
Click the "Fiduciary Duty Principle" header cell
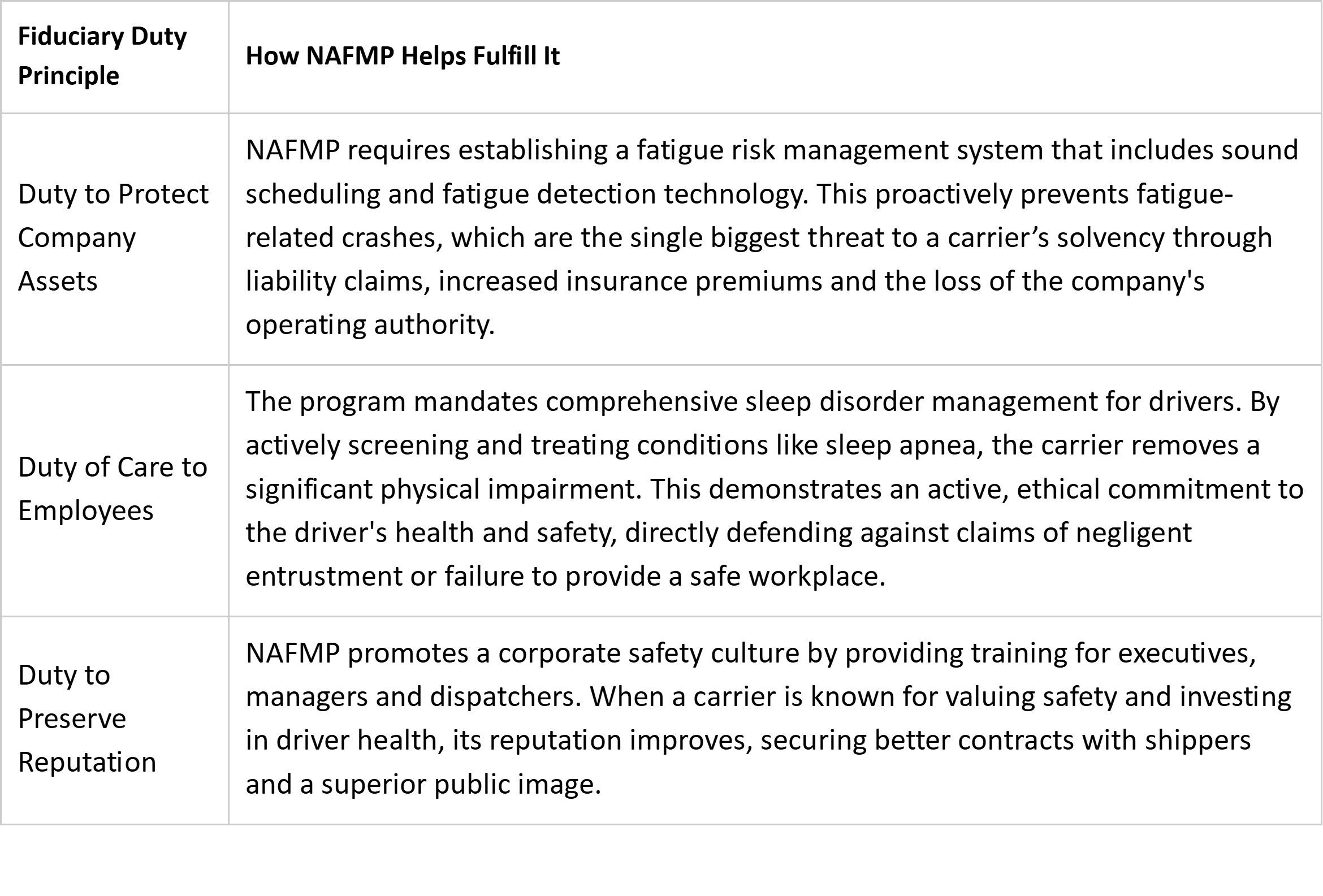tap(102, 56)
